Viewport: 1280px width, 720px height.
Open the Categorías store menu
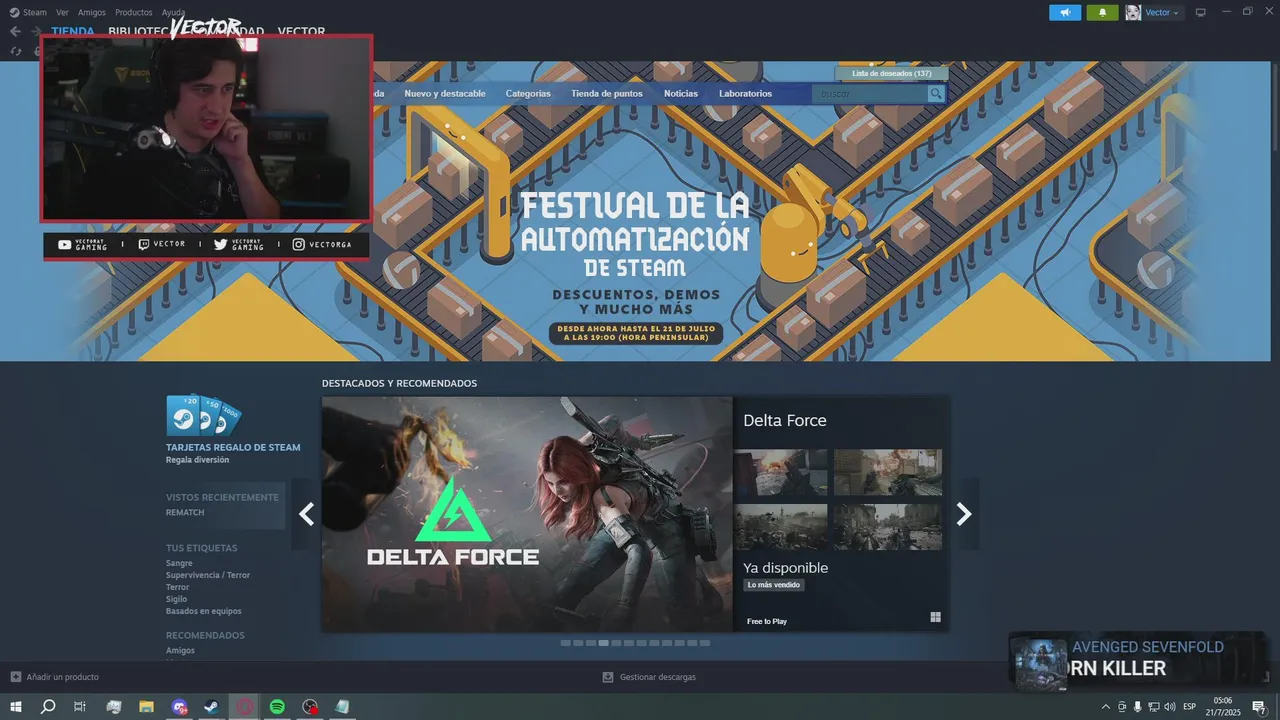point(528,93)
